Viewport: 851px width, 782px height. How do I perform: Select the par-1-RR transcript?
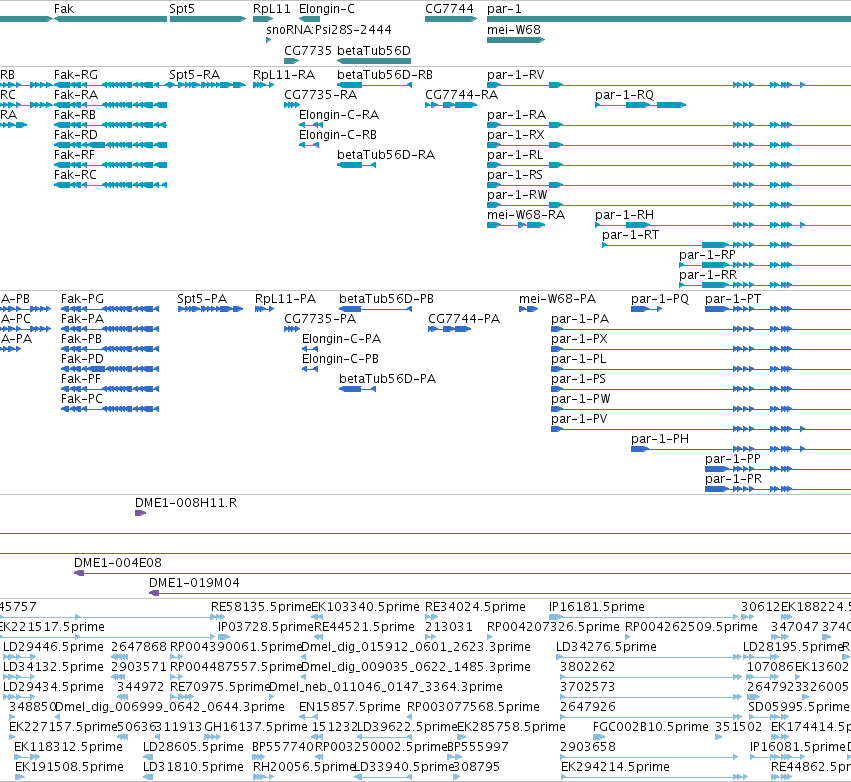[765, 285]
